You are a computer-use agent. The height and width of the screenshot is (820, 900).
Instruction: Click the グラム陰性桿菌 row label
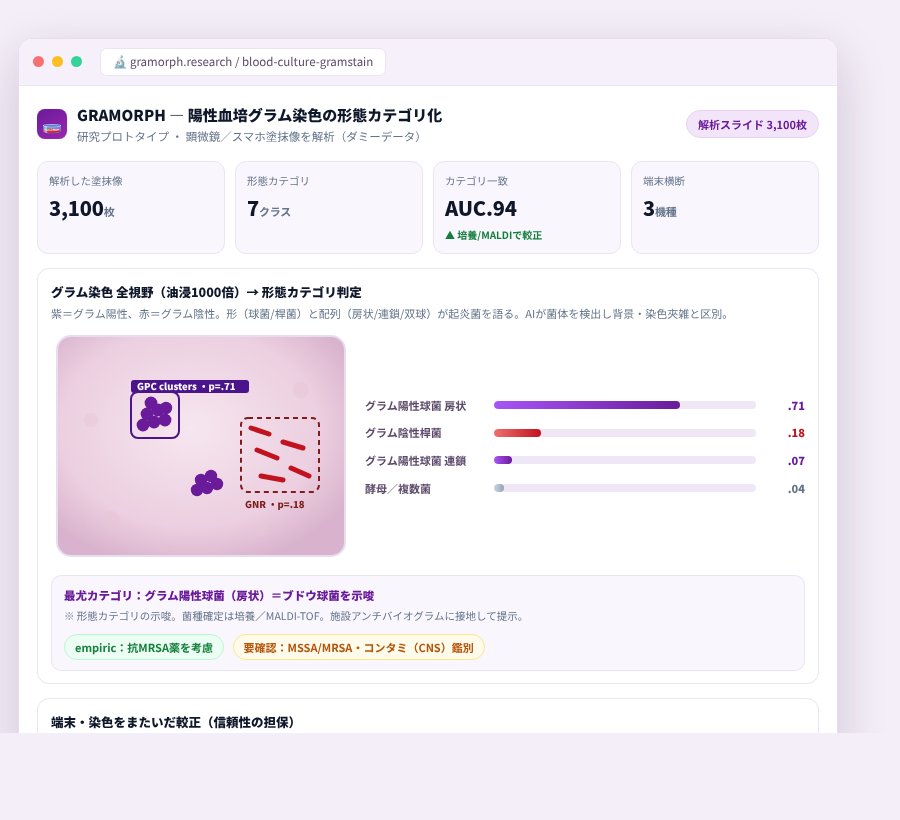pyautogui.click(x=403, y=433)
